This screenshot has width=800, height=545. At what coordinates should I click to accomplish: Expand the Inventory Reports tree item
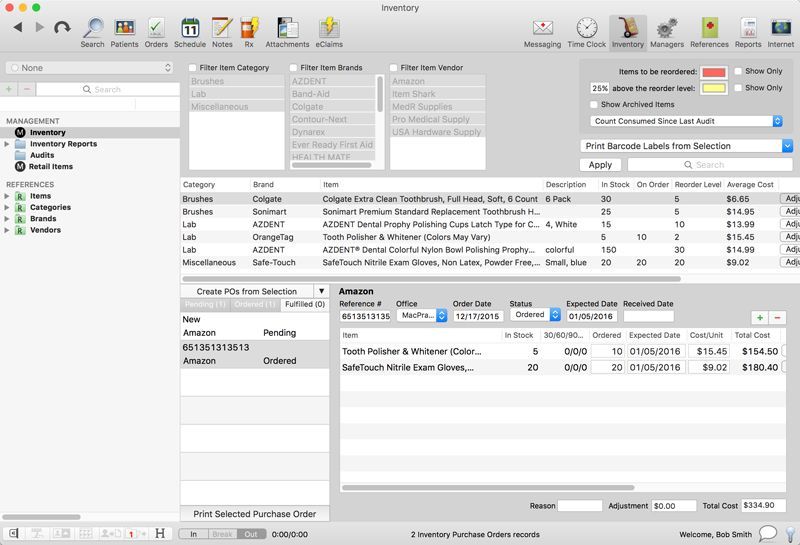(8, 144)
